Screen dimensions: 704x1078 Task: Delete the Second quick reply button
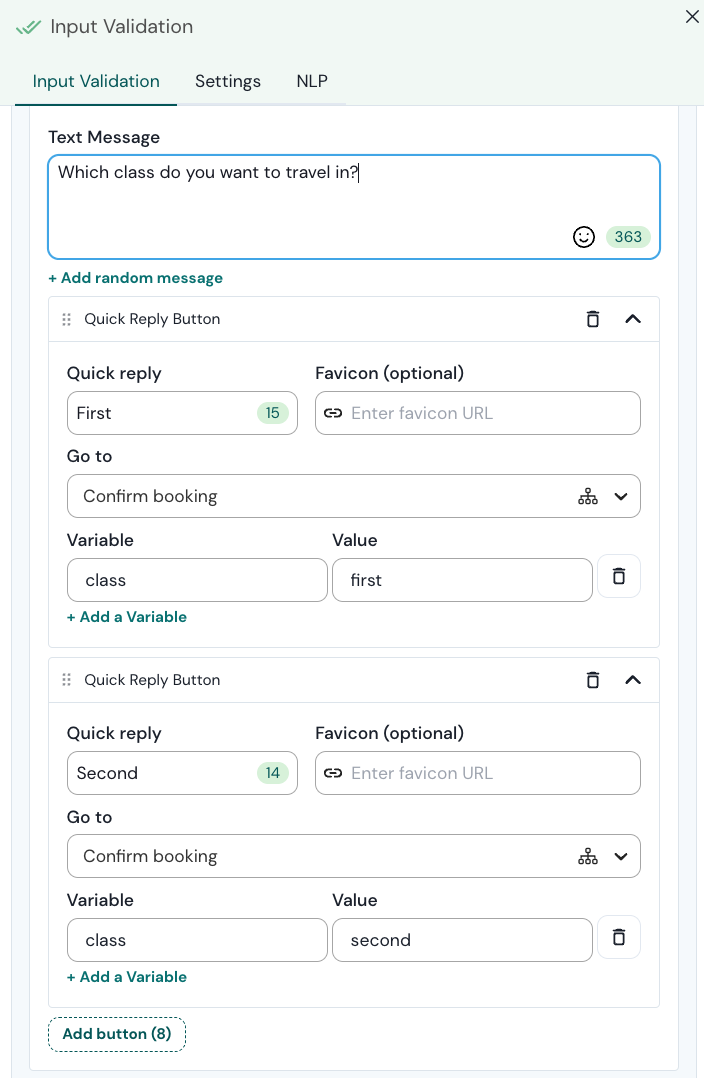coord(593,680)
